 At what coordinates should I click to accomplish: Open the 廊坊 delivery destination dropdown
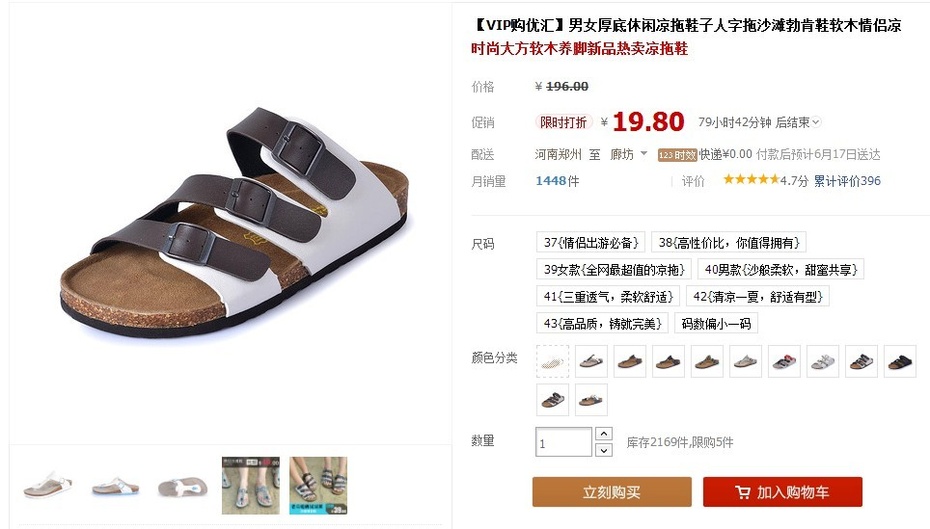pyautogui.click(x=629, y=154)
